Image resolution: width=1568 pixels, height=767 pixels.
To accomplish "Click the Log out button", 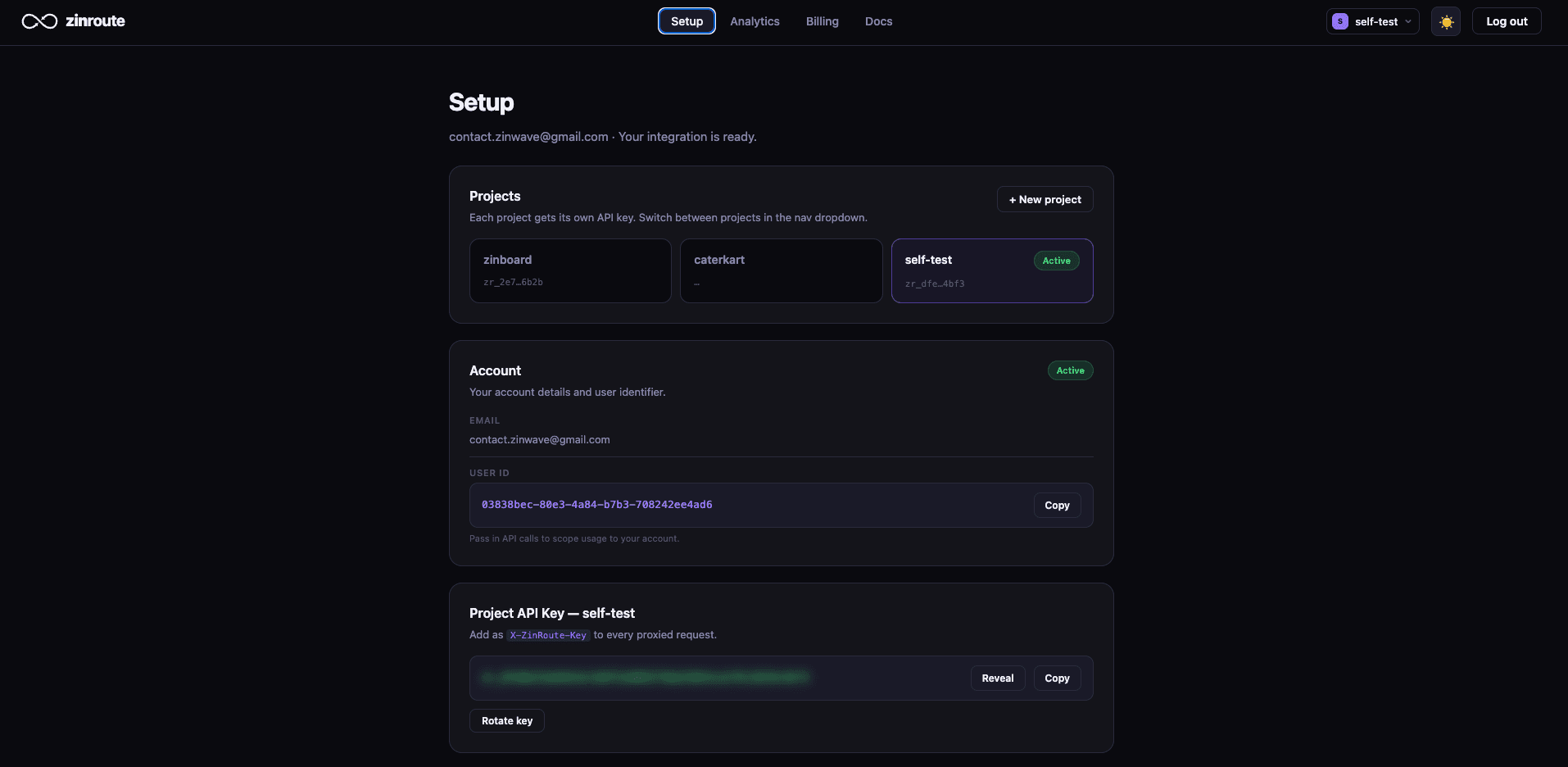I will click(1507, 20).
